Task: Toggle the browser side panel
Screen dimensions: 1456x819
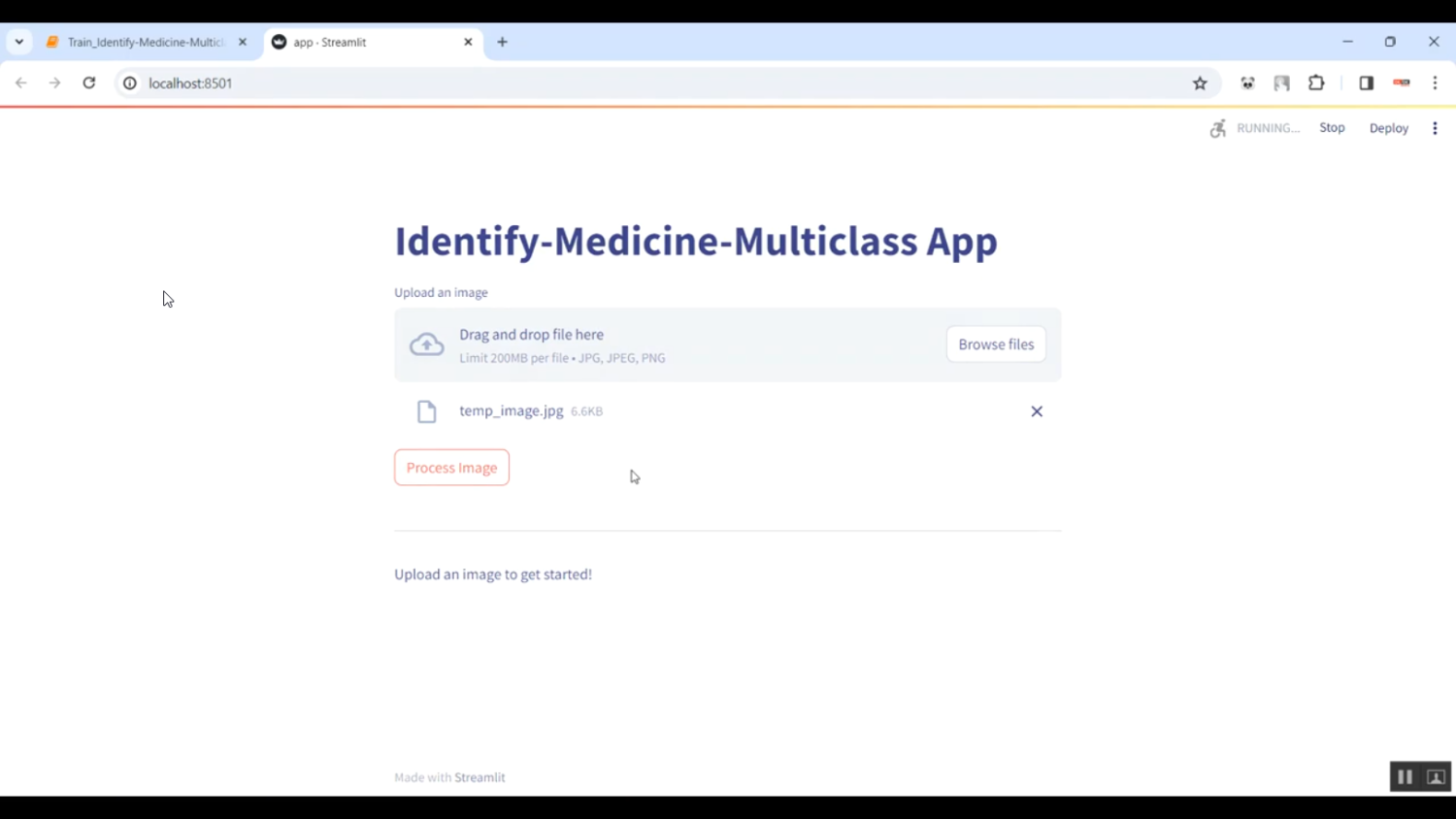Action: [1366, 83]
